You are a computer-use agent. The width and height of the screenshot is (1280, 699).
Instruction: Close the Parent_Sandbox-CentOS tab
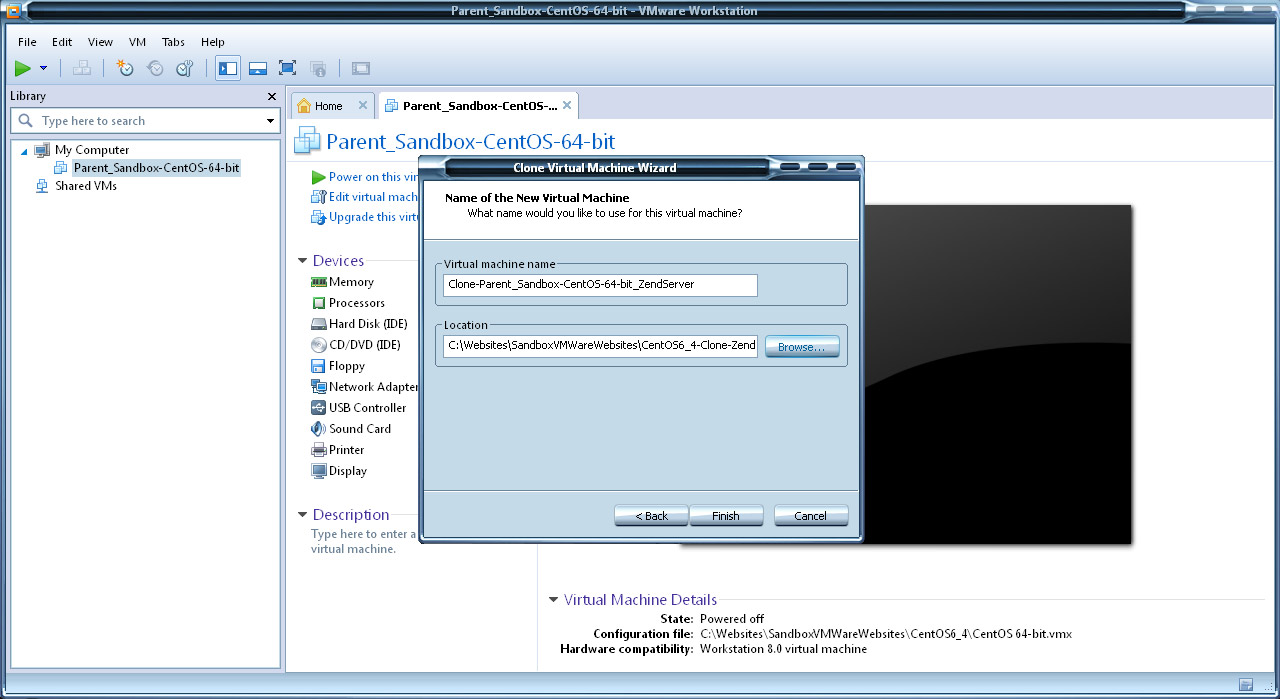click(567, 105)
